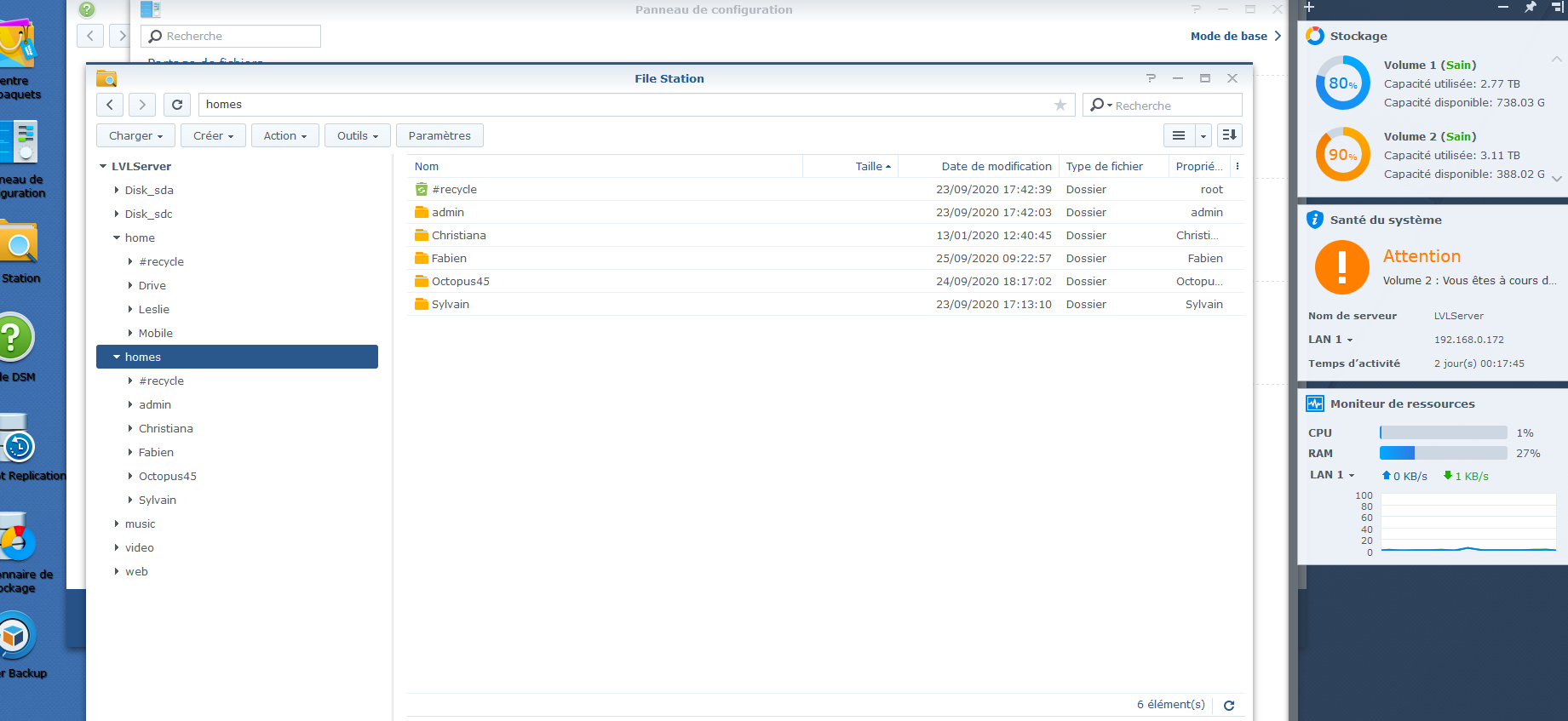The height and width of the screenshot is (721, 1568).
Task: Click the refresh icon in status bar
Action: [x=1229, y=705]
